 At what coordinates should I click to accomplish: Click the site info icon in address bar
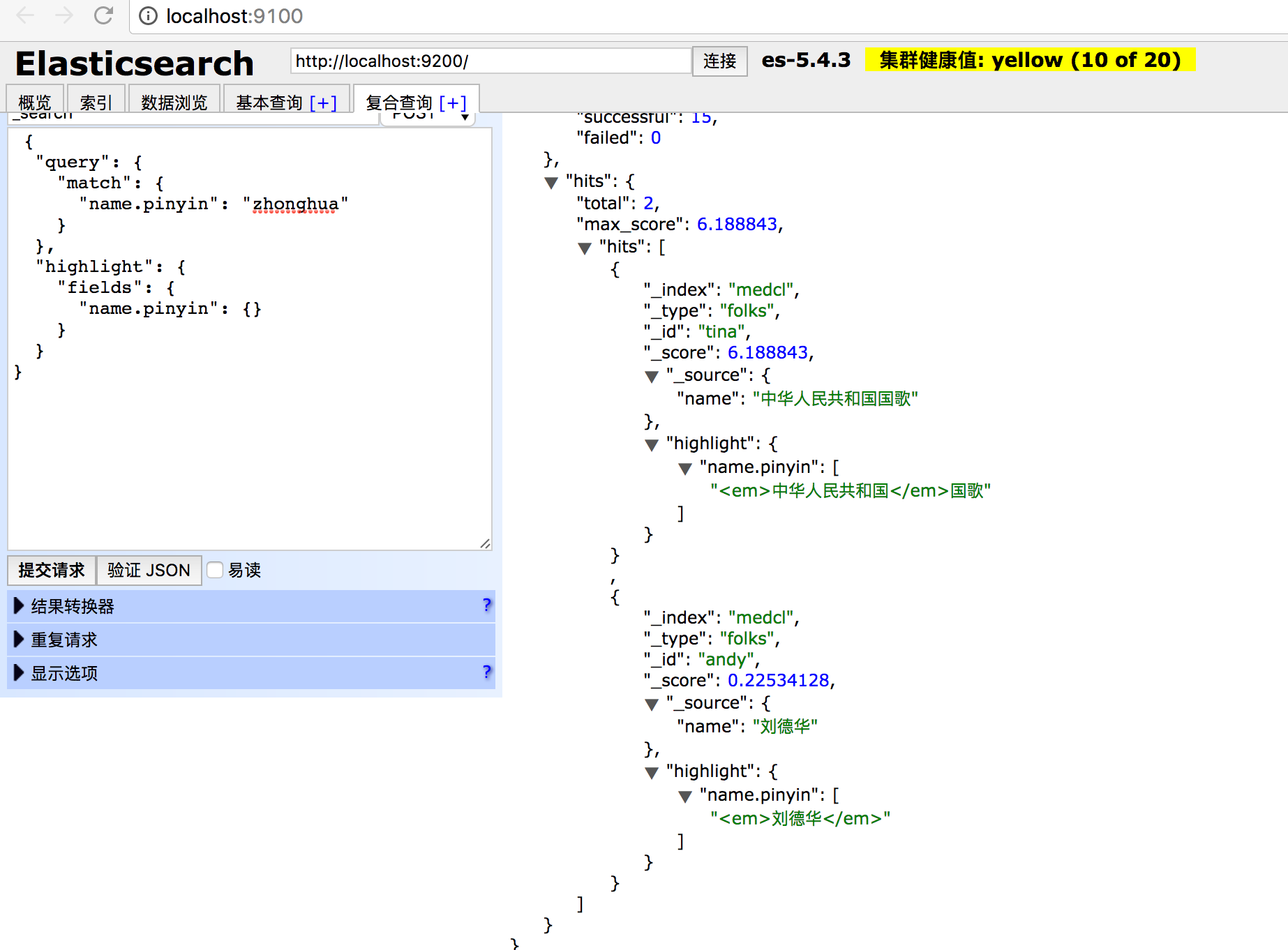(x=148, y=16)
